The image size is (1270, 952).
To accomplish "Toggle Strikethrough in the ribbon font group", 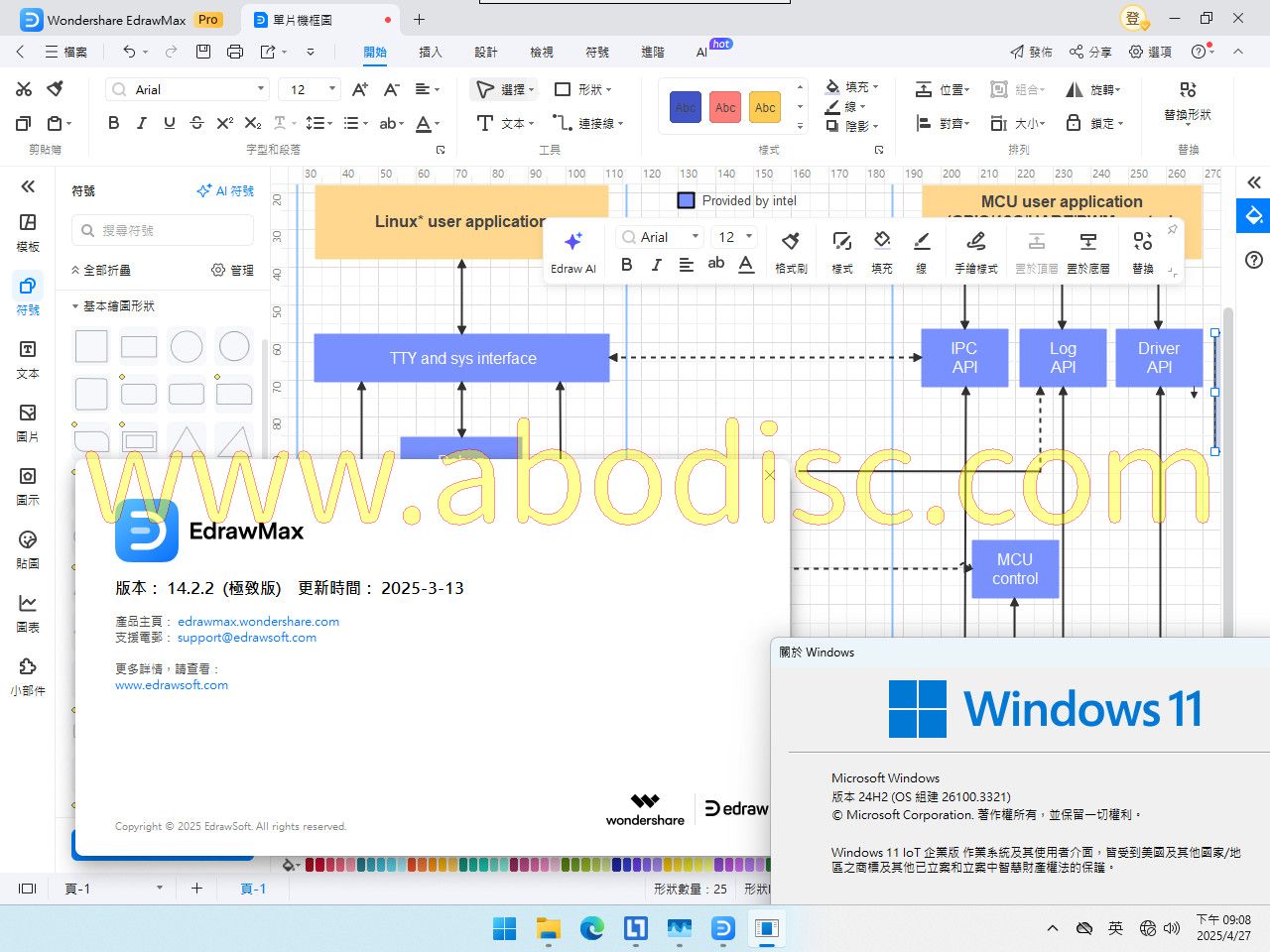I will [196, 123].
